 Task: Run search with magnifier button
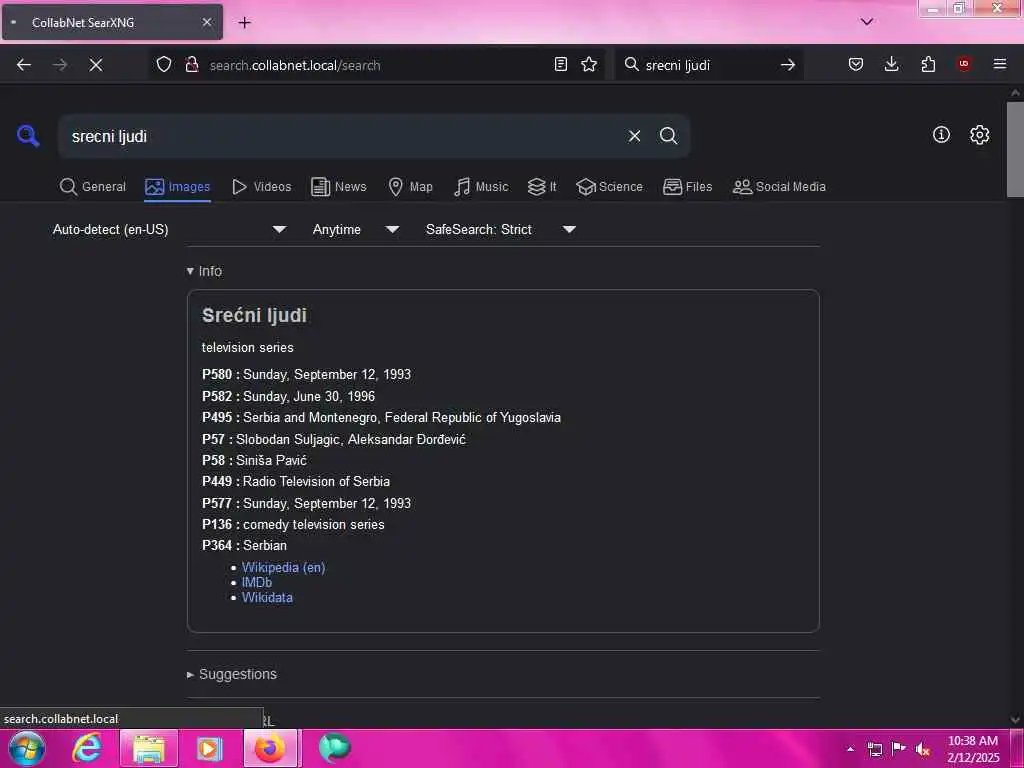tap(668, 136)
